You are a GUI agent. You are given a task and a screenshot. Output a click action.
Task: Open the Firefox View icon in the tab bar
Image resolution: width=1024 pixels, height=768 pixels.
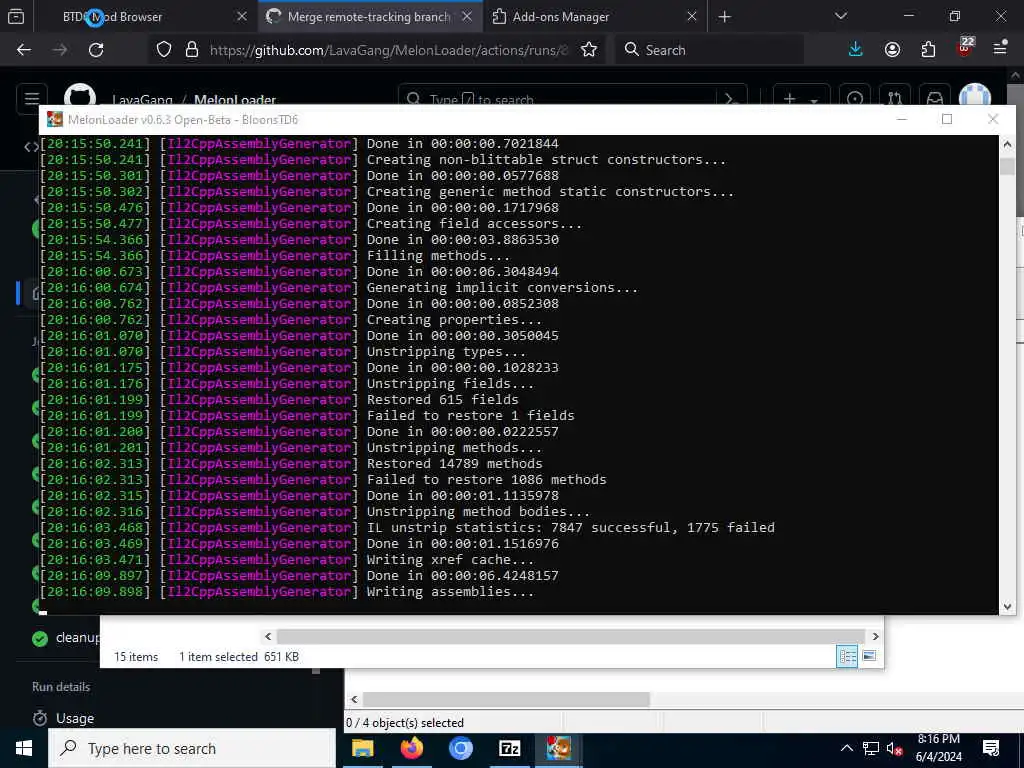tap(16, 17)
